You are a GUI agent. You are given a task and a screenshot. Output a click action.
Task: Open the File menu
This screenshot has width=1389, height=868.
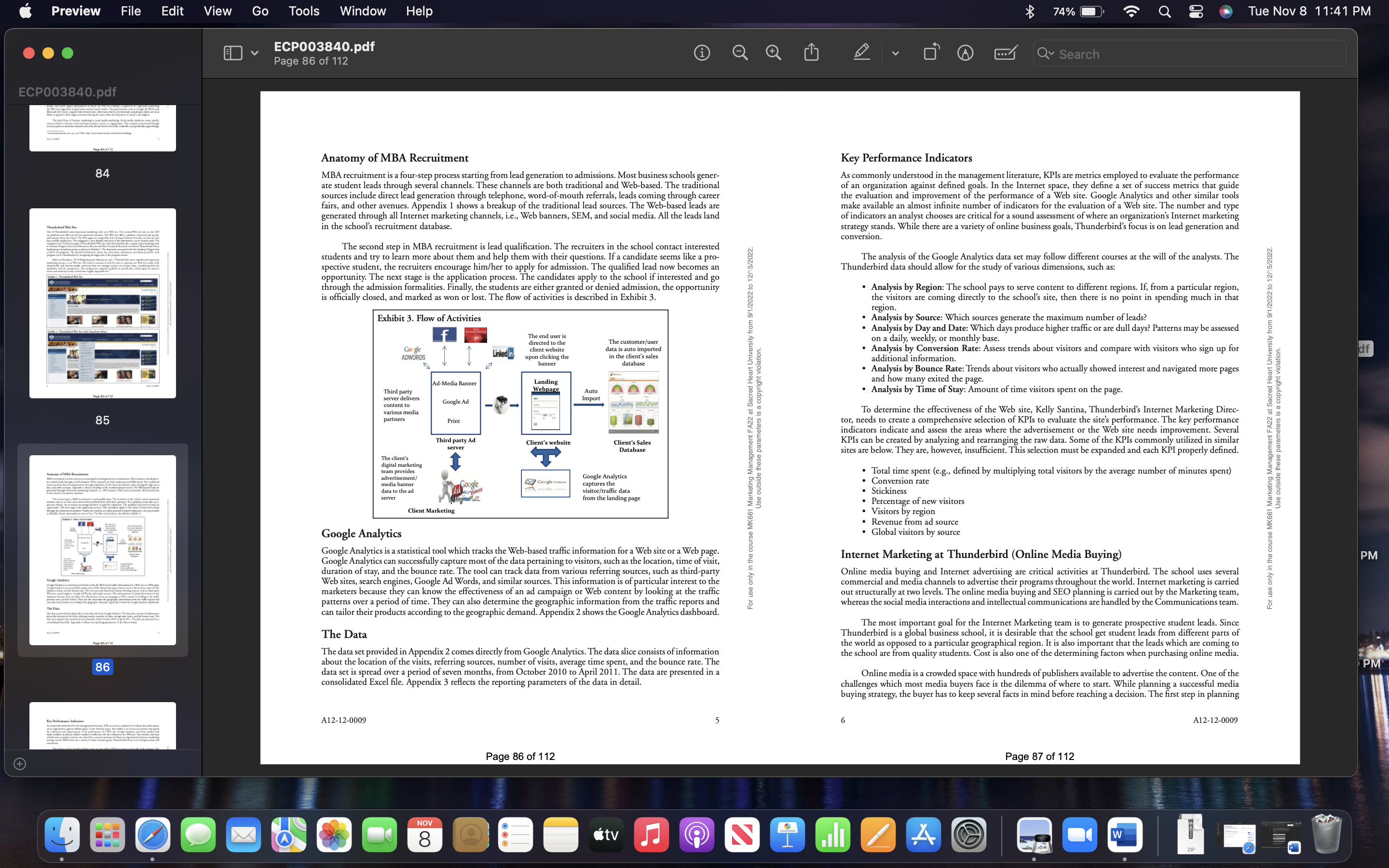coord(131,11)
